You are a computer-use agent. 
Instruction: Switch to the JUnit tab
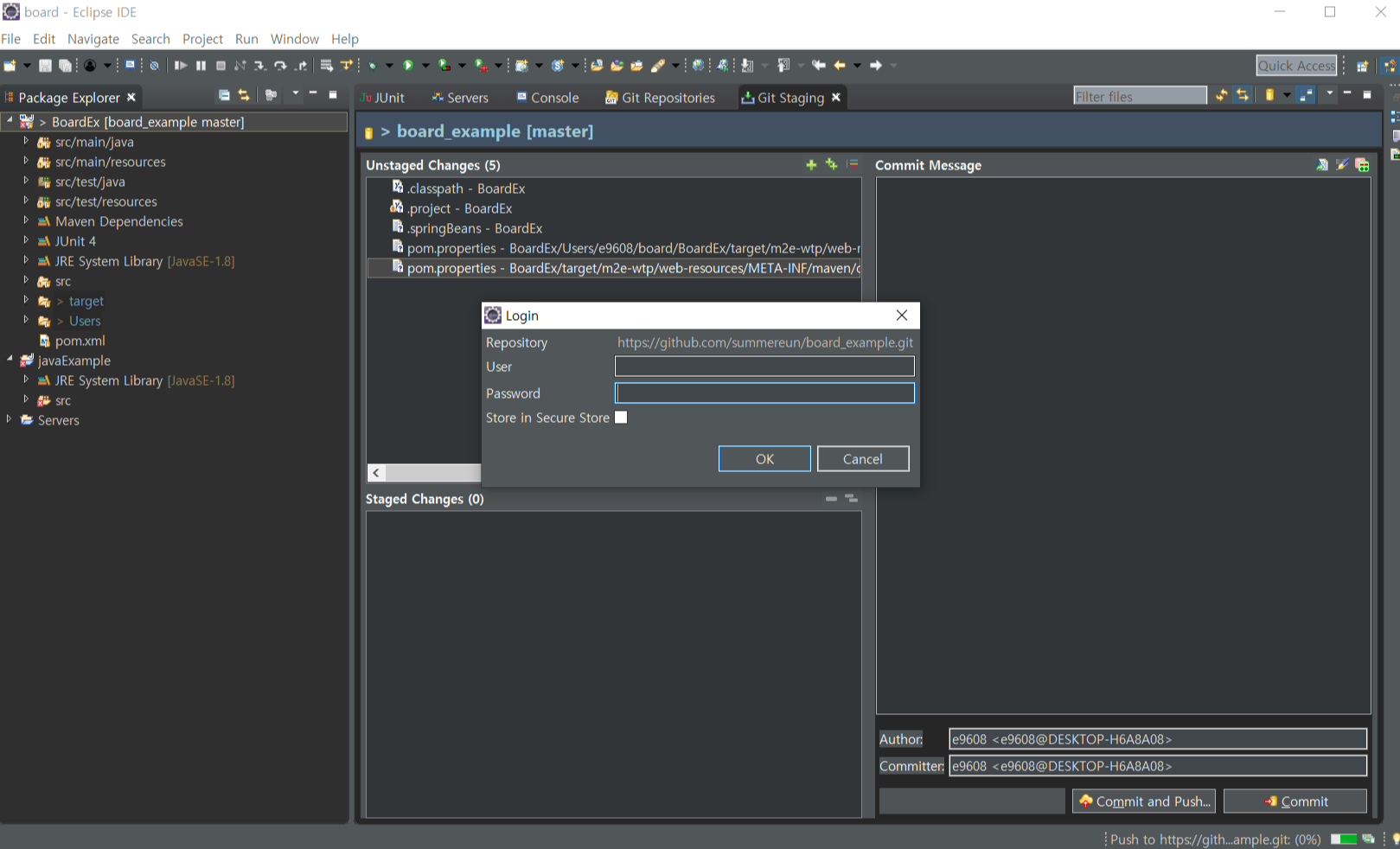(383, 98)
